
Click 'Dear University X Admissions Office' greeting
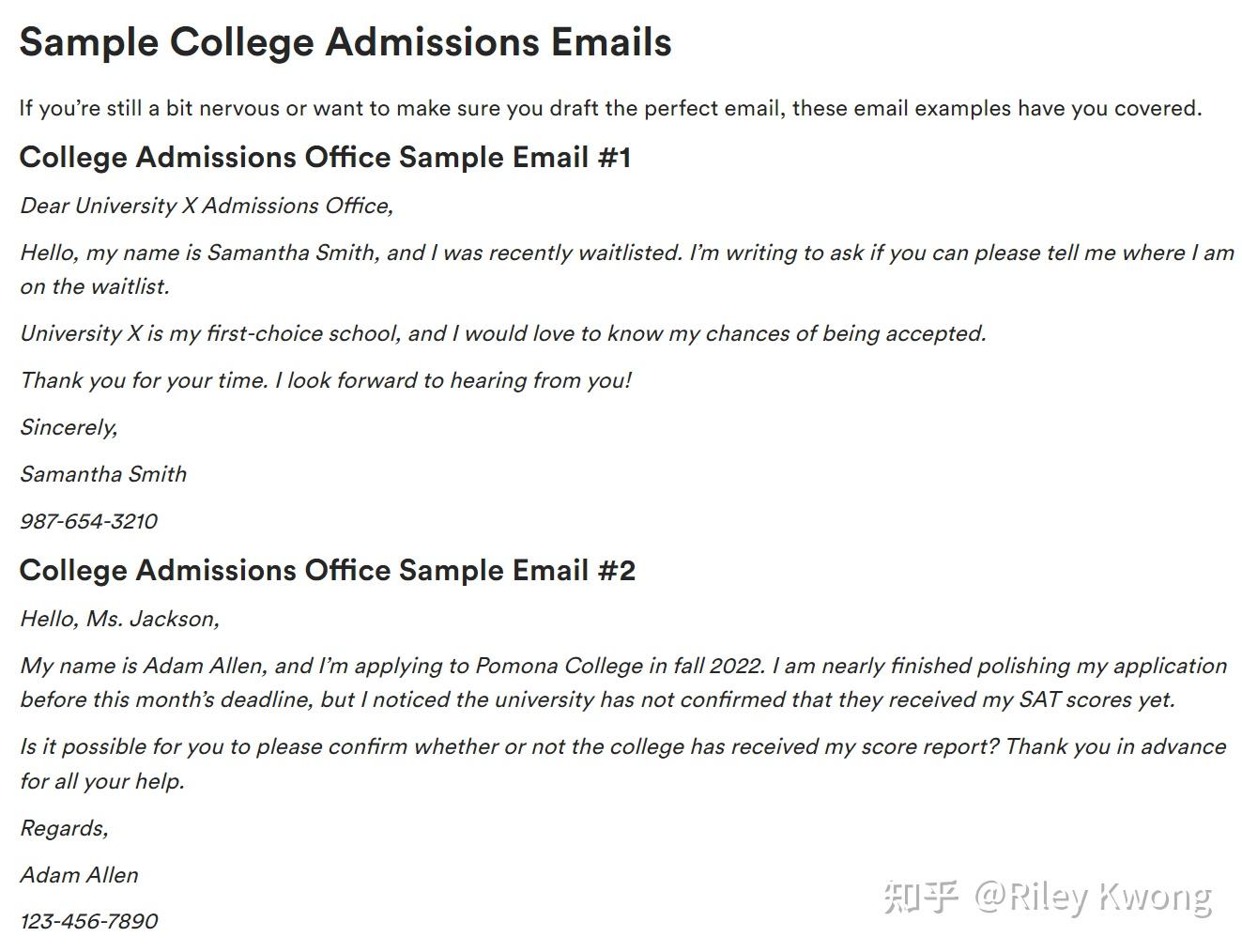pyautogui.click(x=207, y=206)
